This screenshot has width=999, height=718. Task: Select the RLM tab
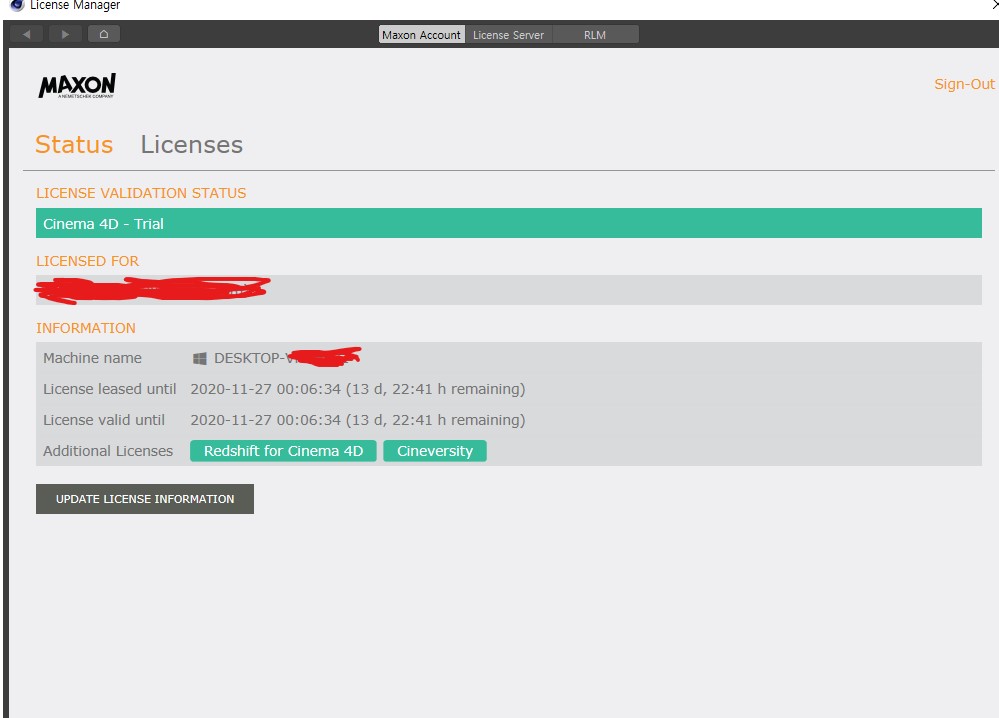click(x=595, y=35)
